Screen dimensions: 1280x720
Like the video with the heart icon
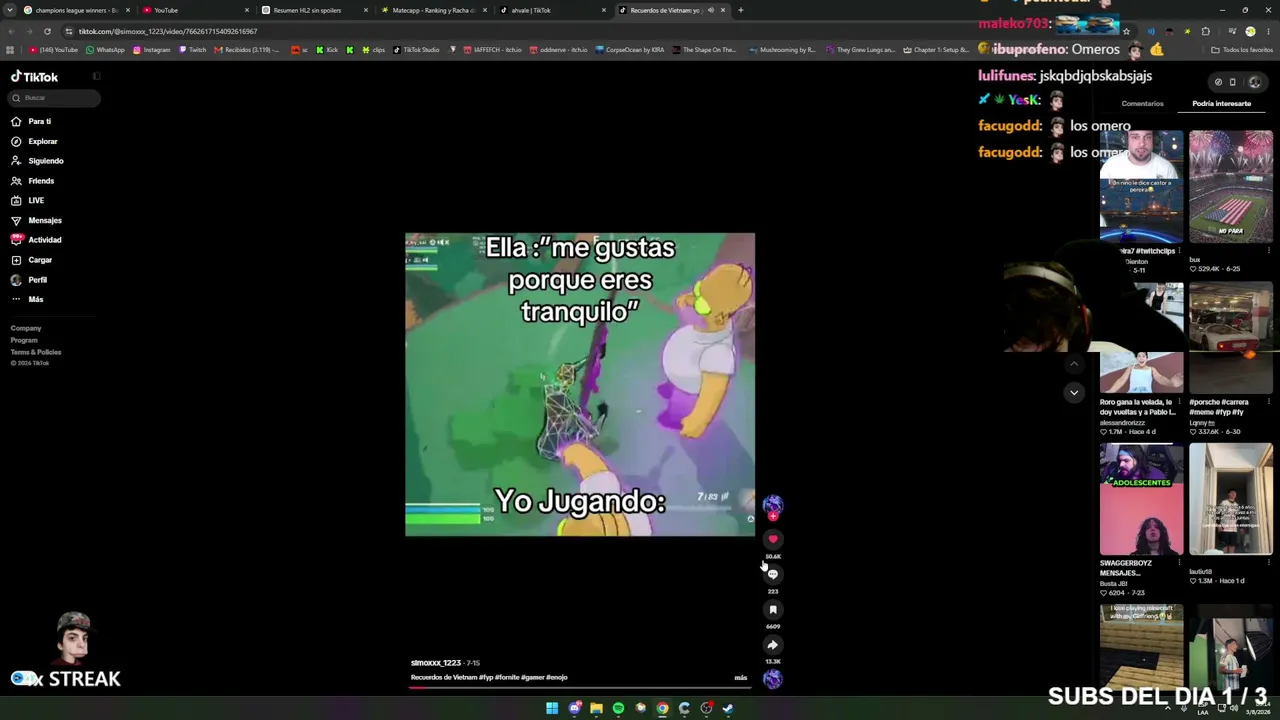click(x=772, y=539)
